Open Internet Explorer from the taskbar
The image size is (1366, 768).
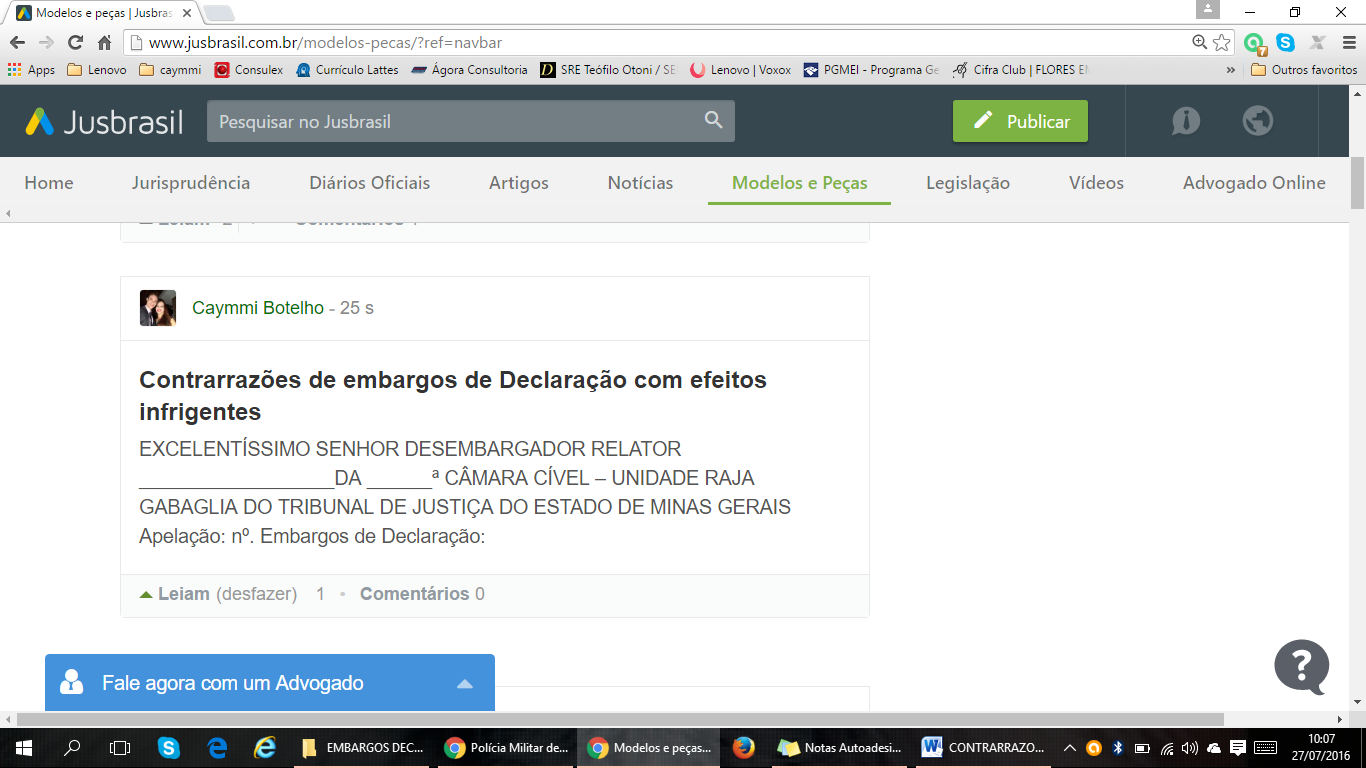(264, 747)
